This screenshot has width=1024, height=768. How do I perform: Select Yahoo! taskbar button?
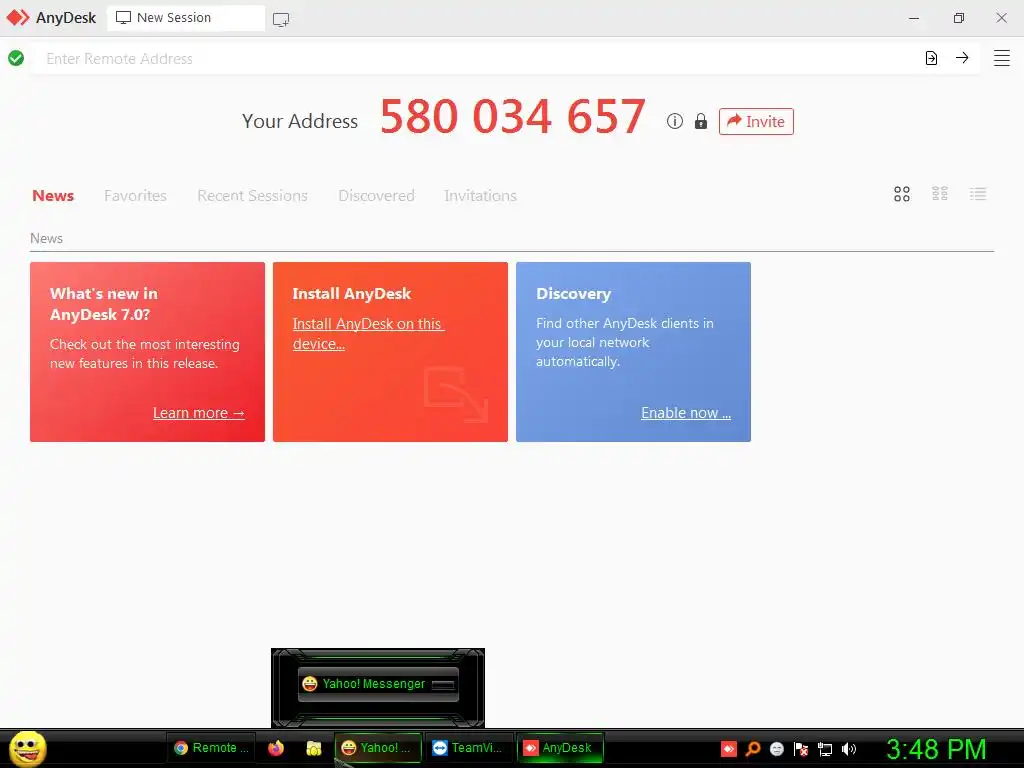pos(377,748)
